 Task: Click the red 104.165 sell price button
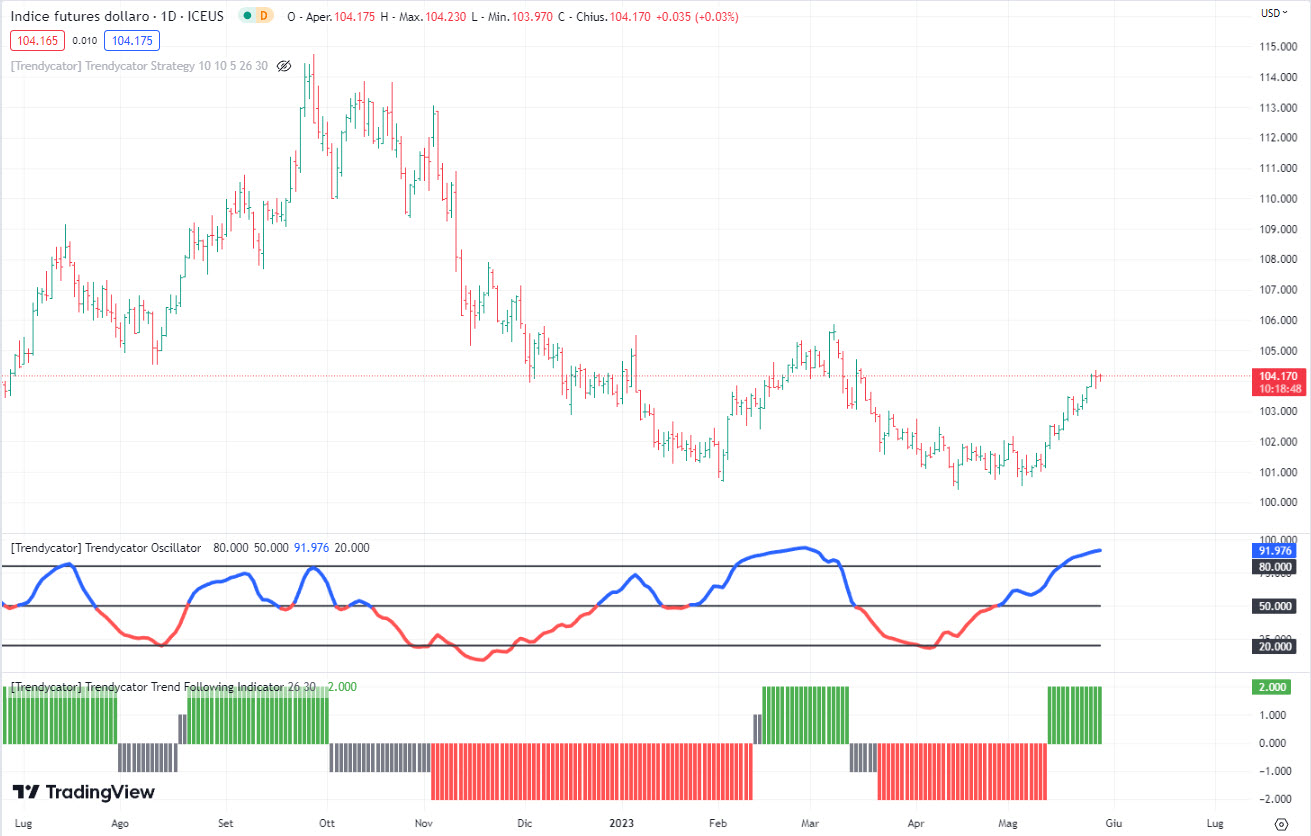pyautogui.click(x=38, y=41)
